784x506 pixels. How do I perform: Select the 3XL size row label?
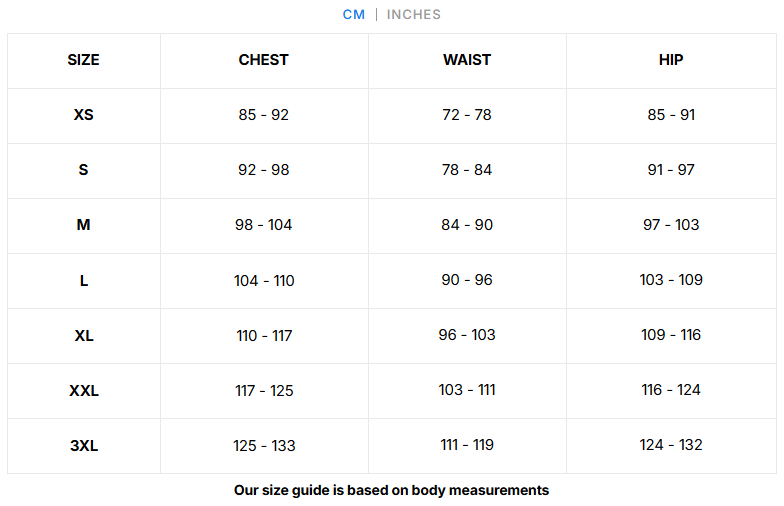pos(84,446)
